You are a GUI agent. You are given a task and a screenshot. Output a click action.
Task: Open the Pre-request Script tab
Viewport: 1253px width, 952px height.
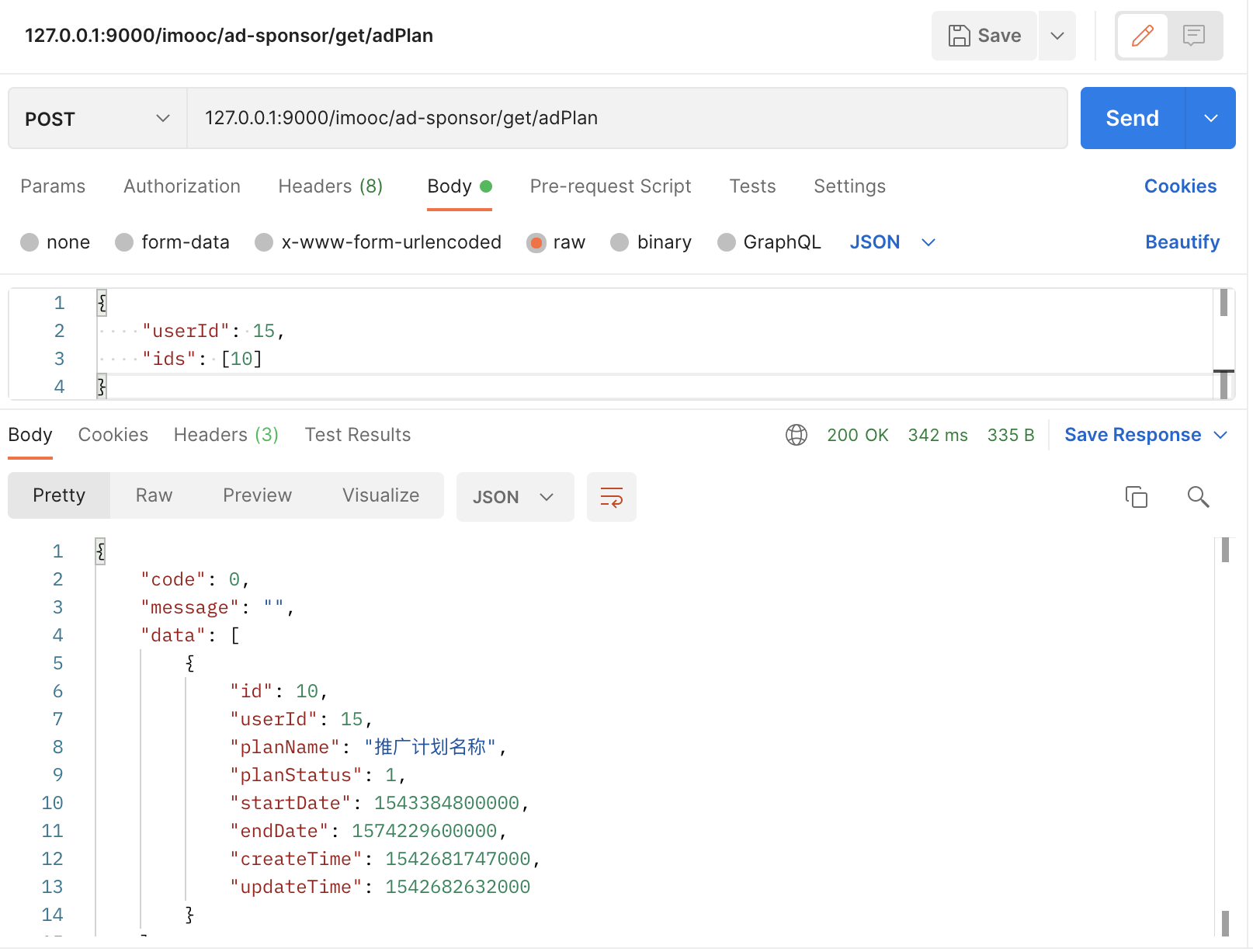point(610,186)
